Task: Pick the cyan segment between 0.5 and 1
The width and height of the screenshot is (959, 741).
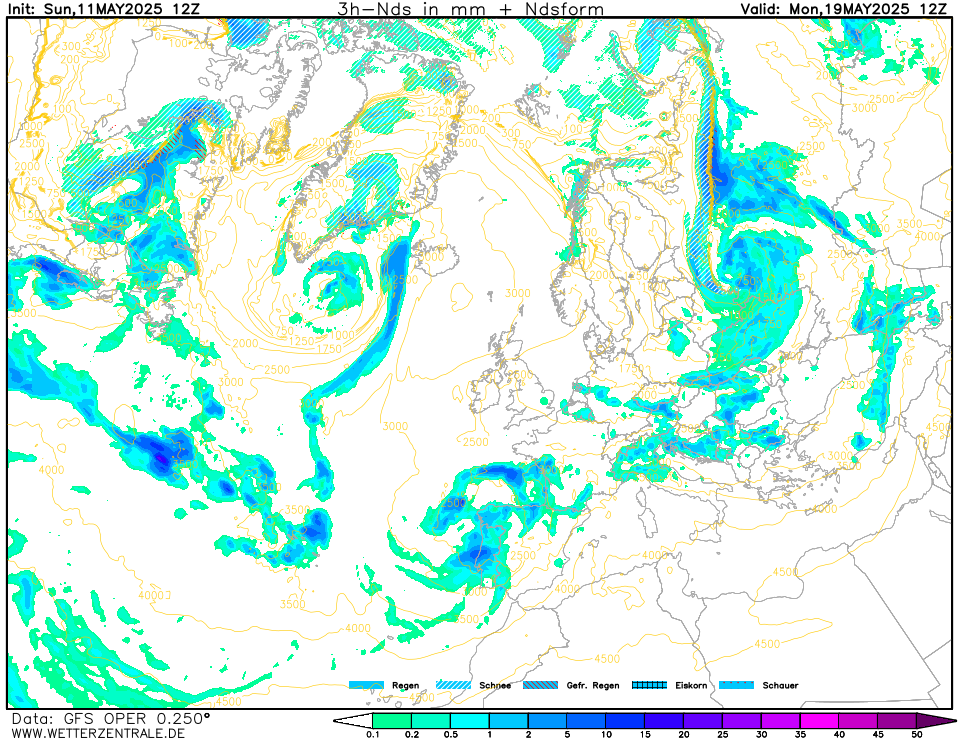Action: pos(470,721)
